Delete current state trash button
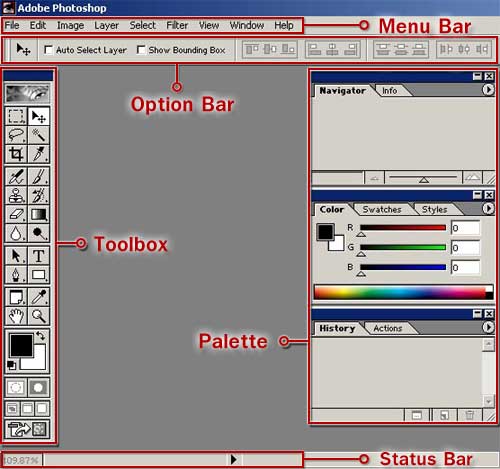The width and height of the screenshot is (500, 469). [x=469, y=415]
